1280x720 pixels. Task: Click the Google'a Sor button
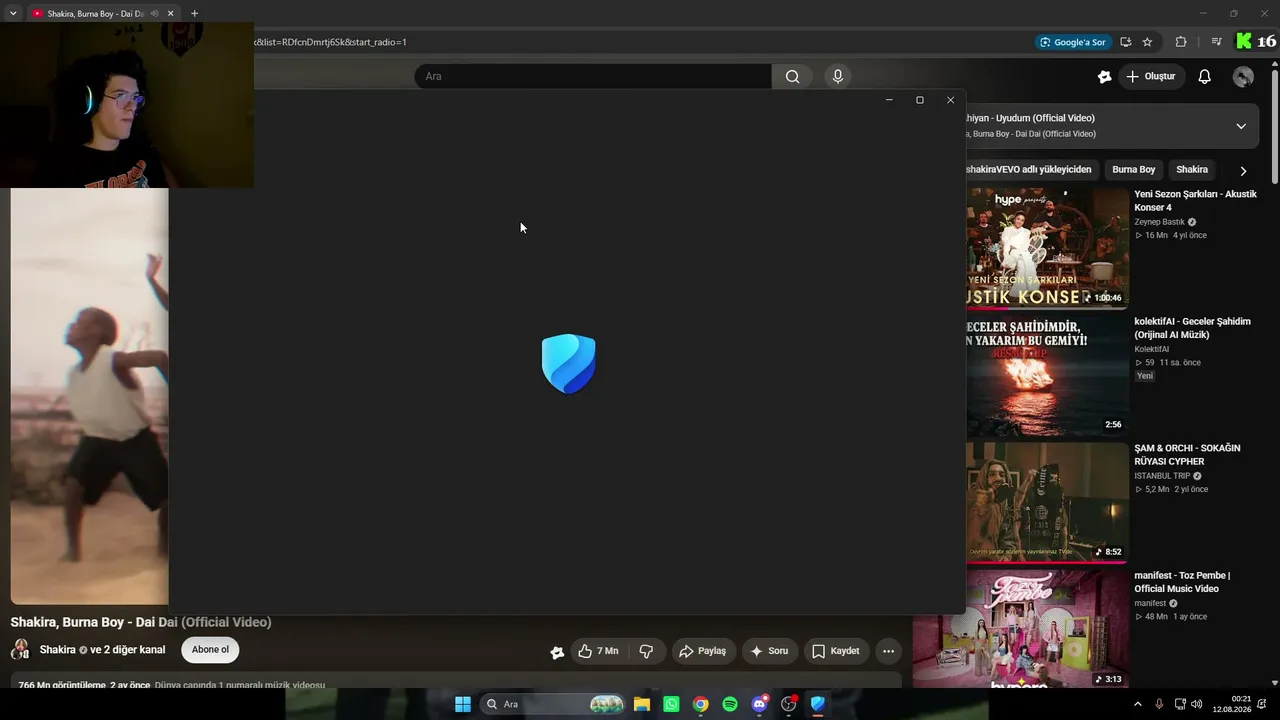1072,42
